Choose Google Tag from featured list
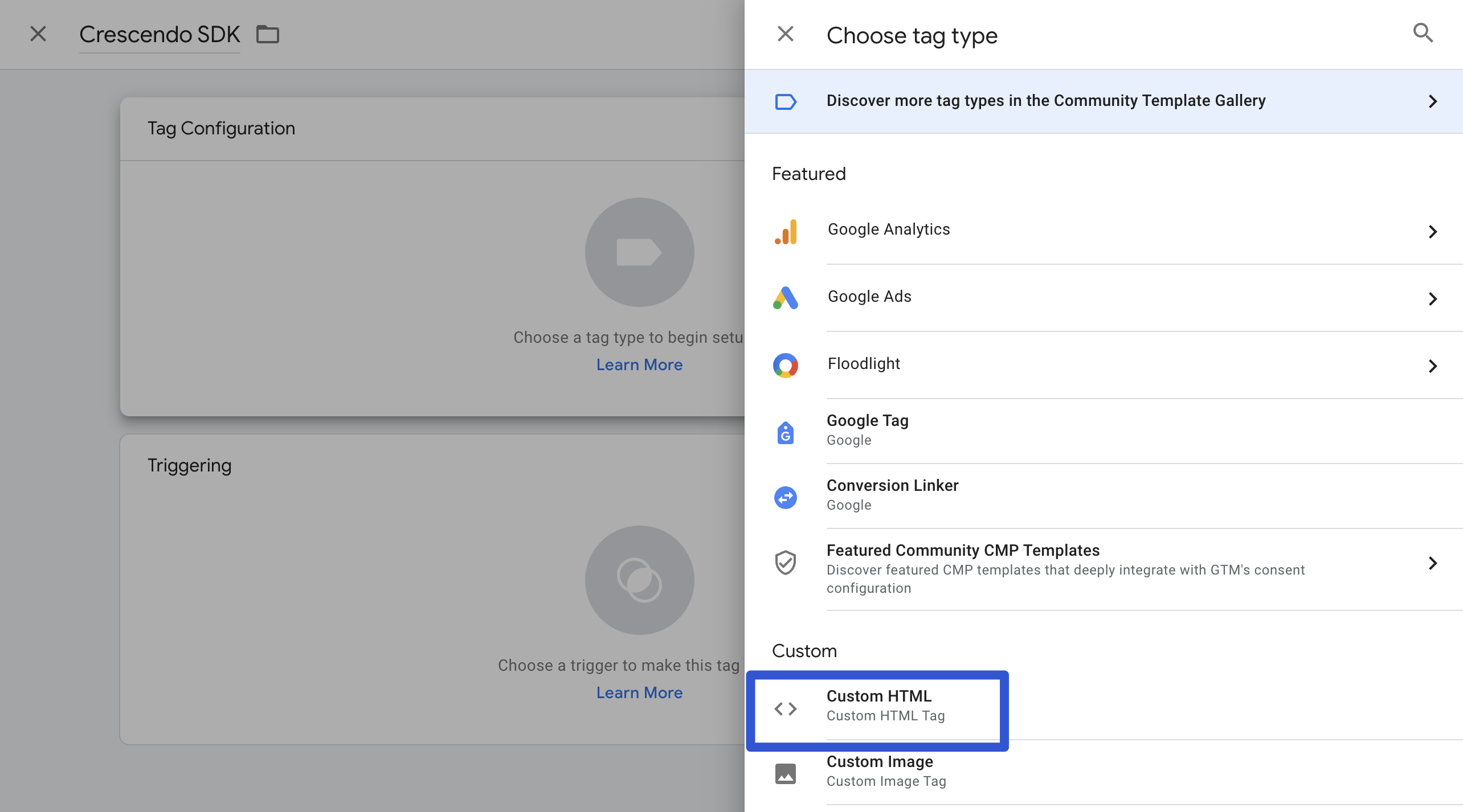1463x812 pixels. click(1104, 431)
